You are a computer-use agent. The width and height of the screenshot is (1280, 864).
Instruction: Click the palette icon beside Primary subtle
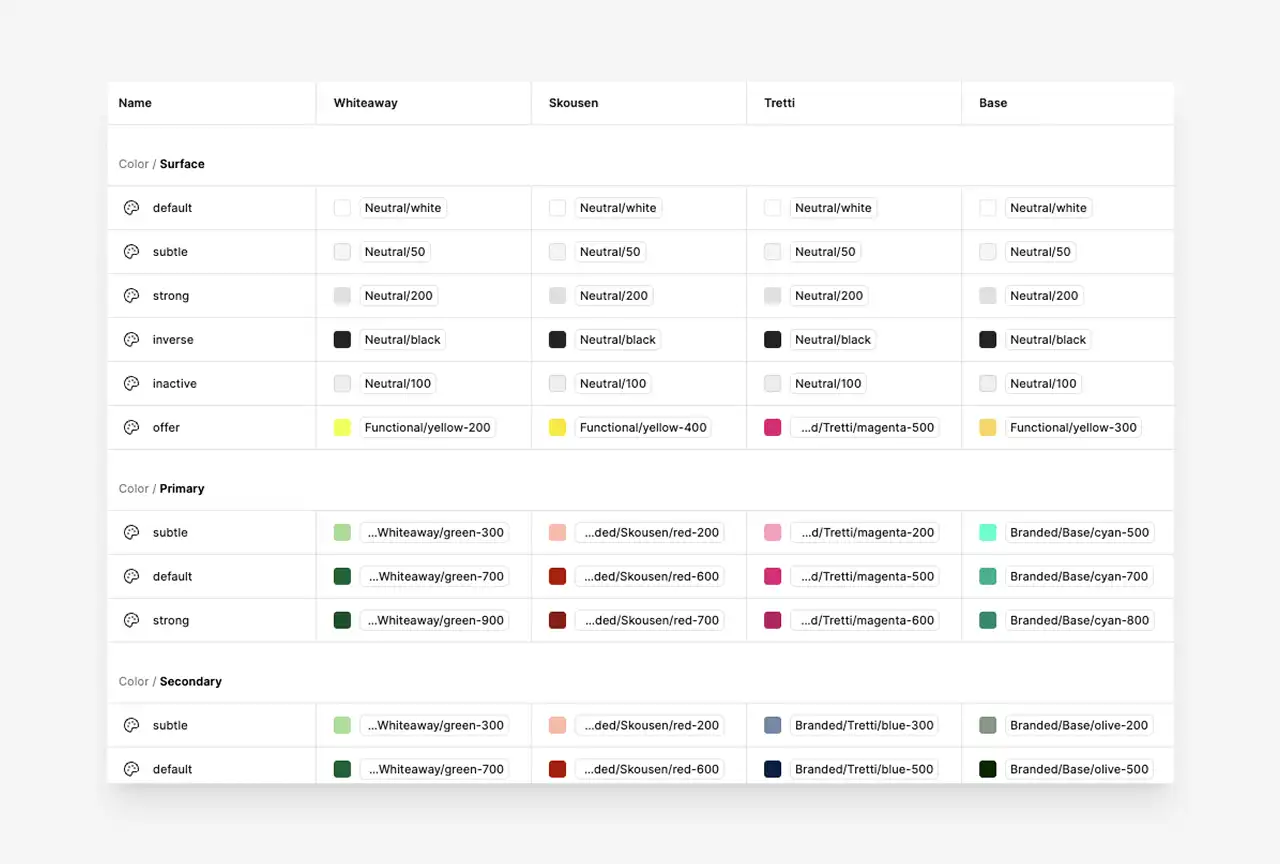(131, 533)
